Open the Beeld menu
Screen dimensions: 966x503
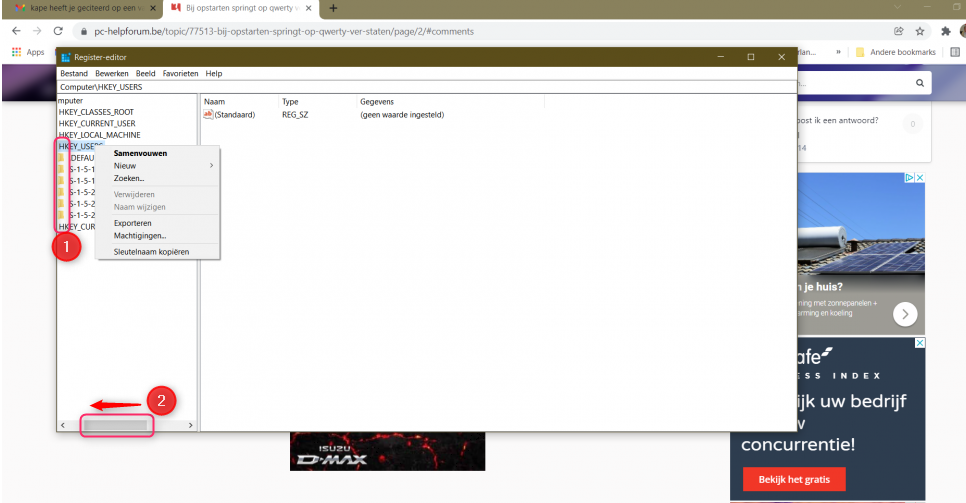[146, 73]
